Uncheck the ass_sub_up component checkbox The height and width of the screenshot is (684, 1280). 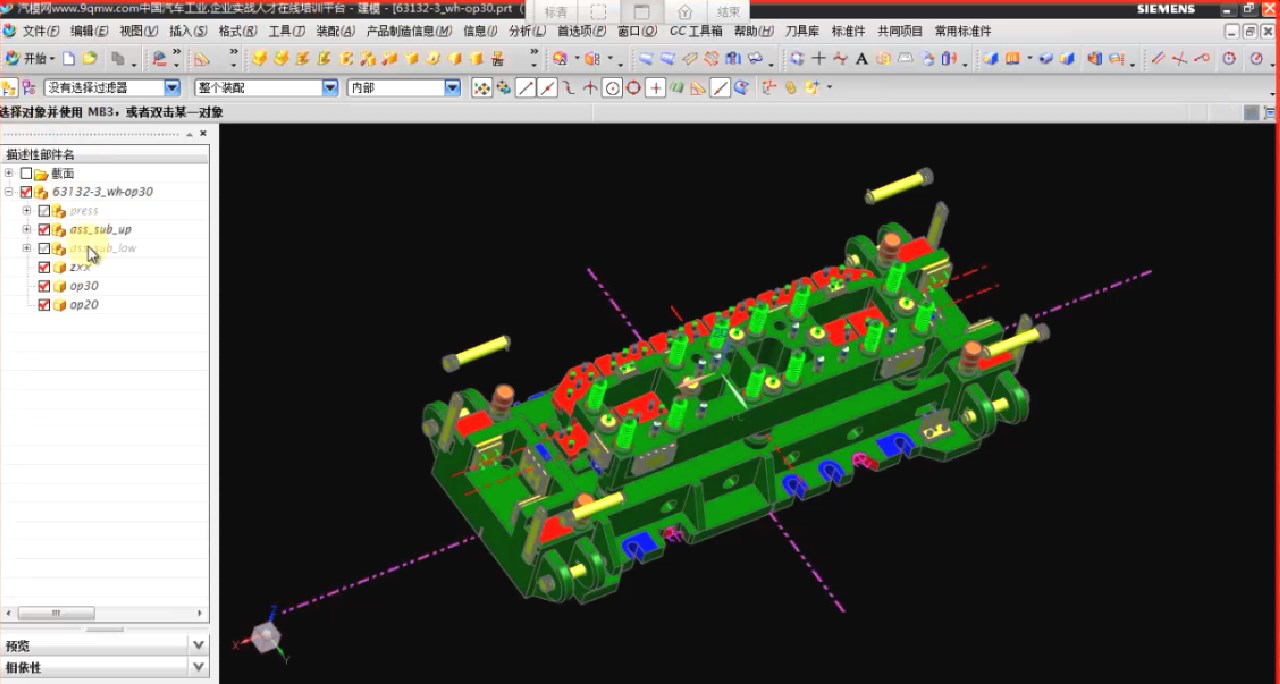pyautogui.click(x=44, y=230)
